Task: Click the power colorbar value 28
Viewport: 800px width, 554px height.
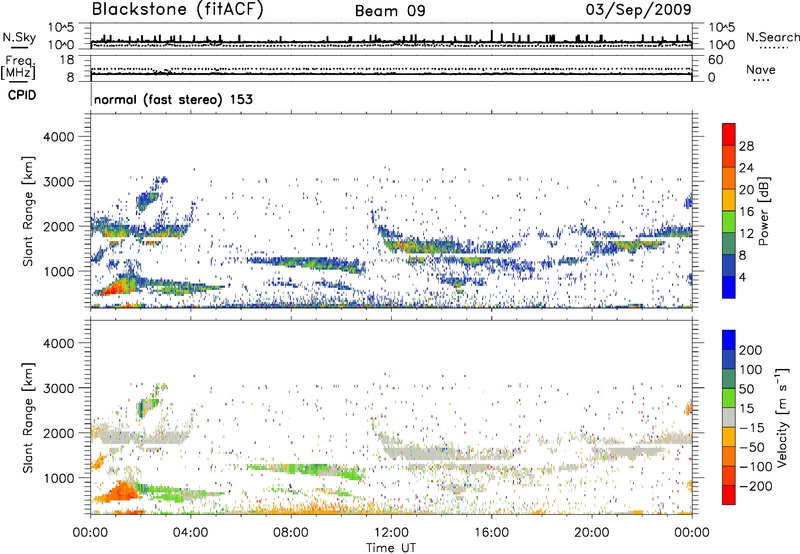Action: click(746, 146)
